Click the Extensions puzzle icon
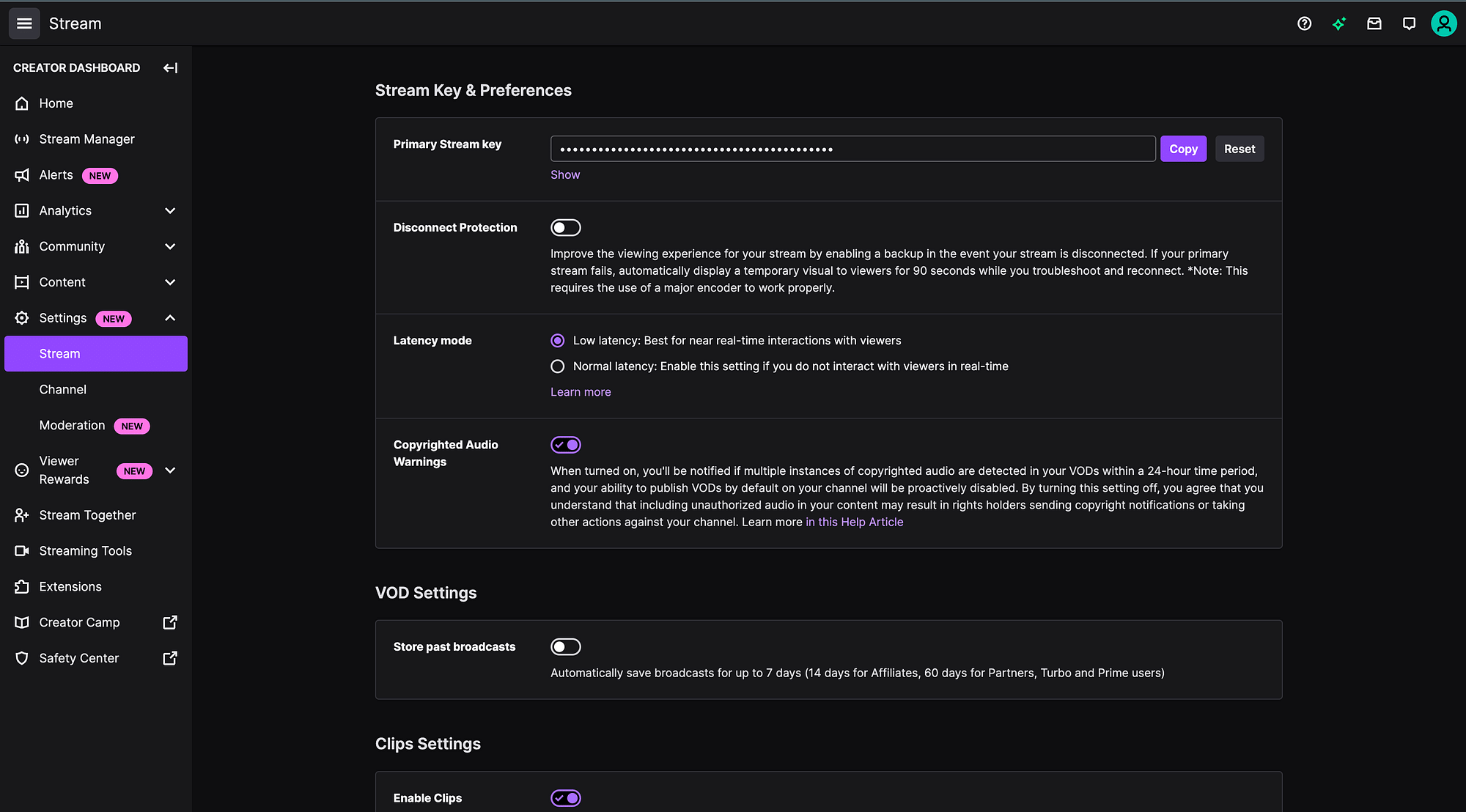Viewport: 1466px width, 812px height. coord(22,587)
